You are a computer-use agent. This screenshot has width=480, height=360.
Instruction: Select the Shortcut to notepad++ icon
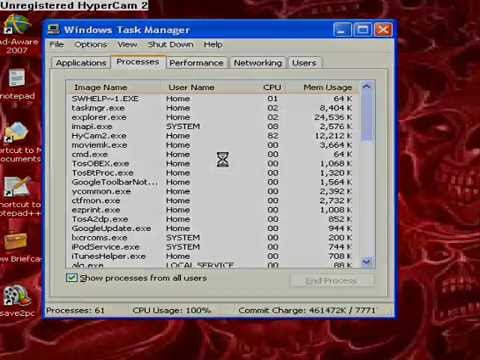(18, 196)
